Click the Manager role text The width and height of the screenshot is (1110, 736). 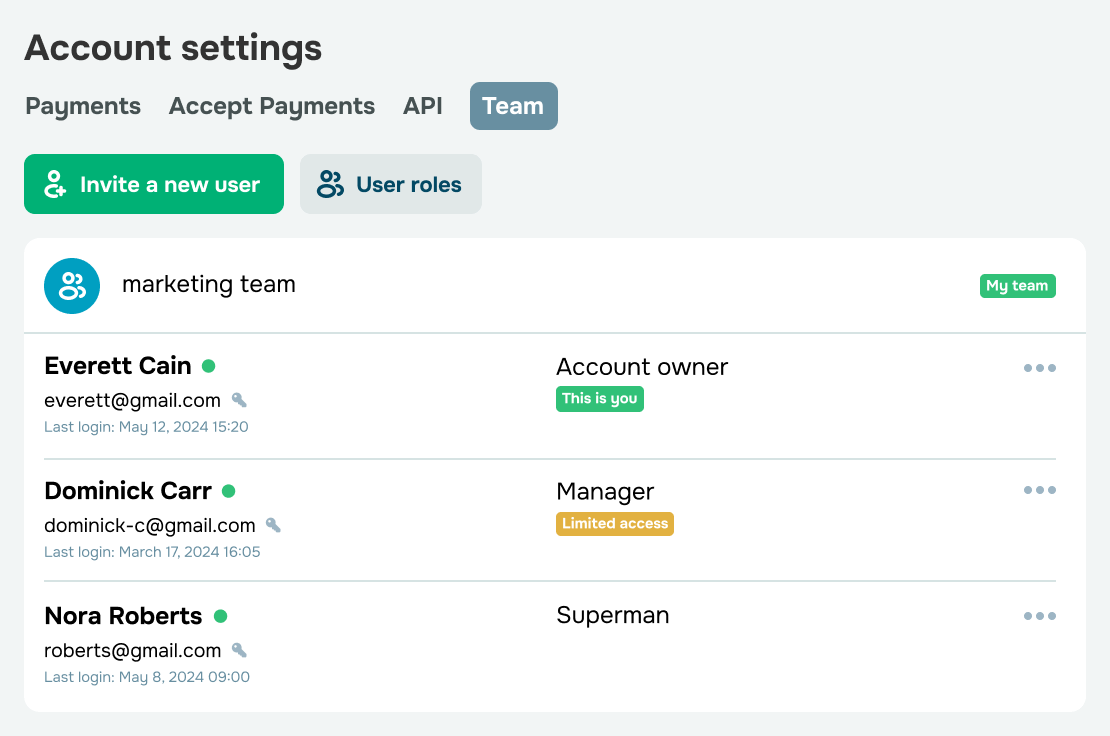[605, 492]
